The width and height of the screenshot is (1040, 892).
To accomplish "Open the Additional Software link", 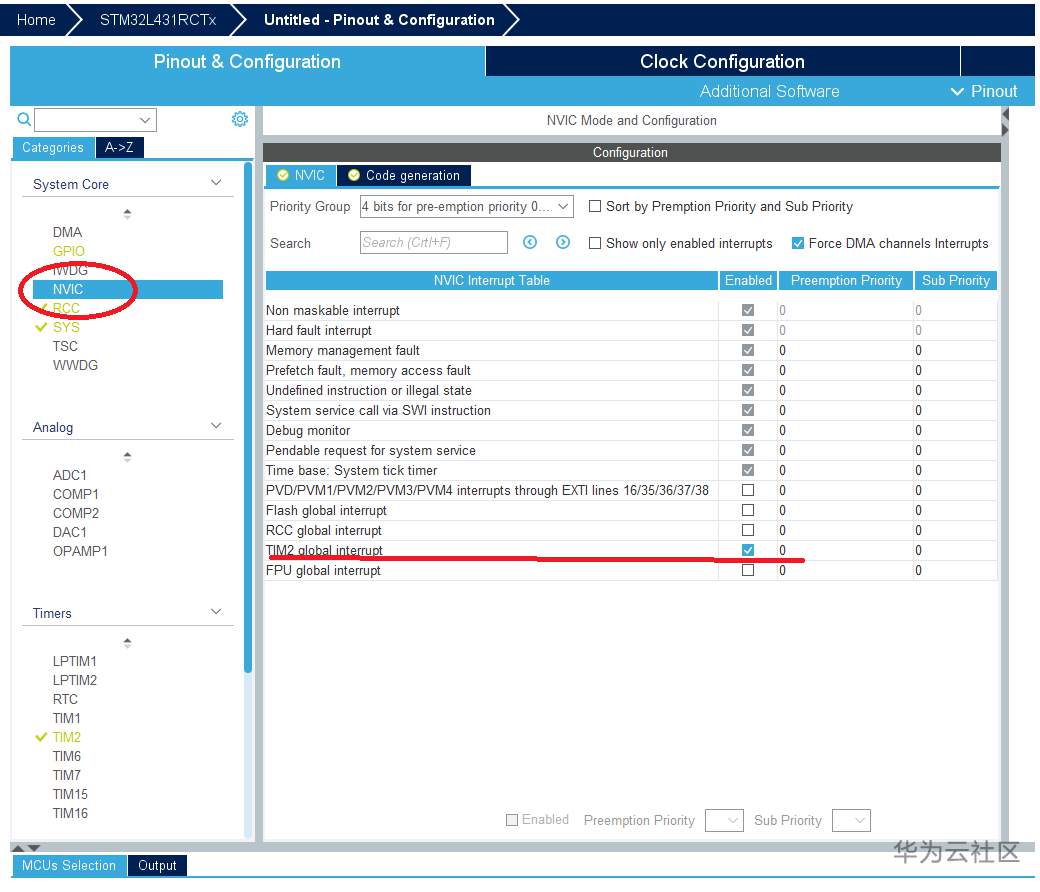I will point(769,92).
